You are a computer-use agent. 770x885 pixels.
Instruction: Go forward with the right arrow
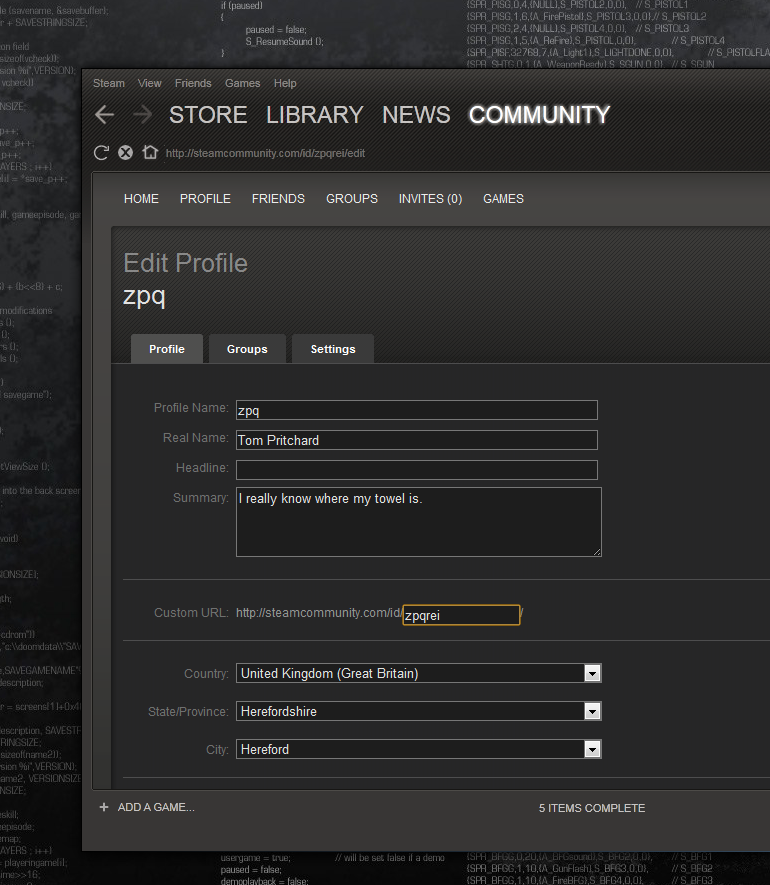click(x=142, y=115)
